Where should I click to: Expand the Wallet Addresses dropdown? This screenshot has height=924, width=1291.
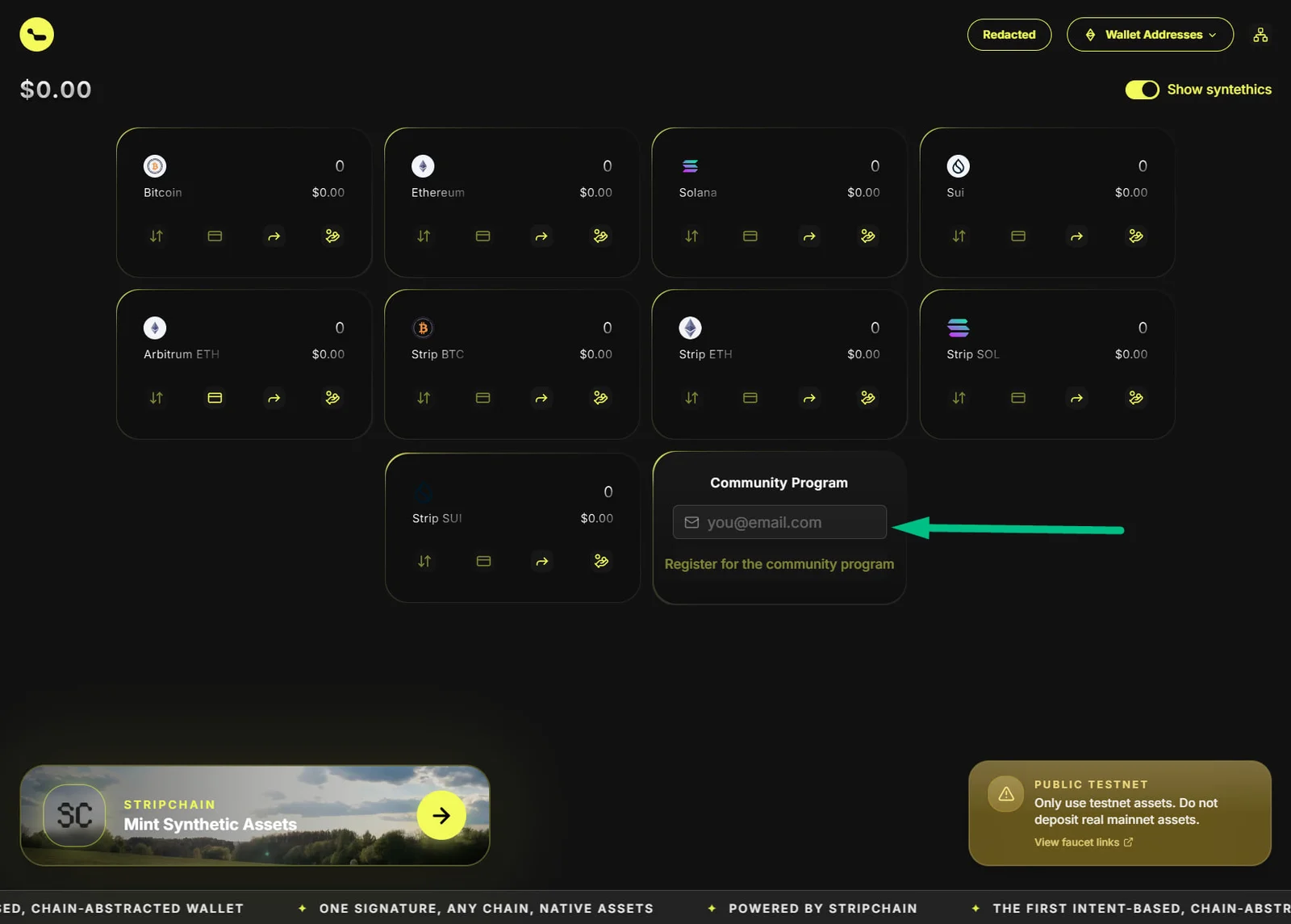pyautogui.click(x=1150, y=35)
